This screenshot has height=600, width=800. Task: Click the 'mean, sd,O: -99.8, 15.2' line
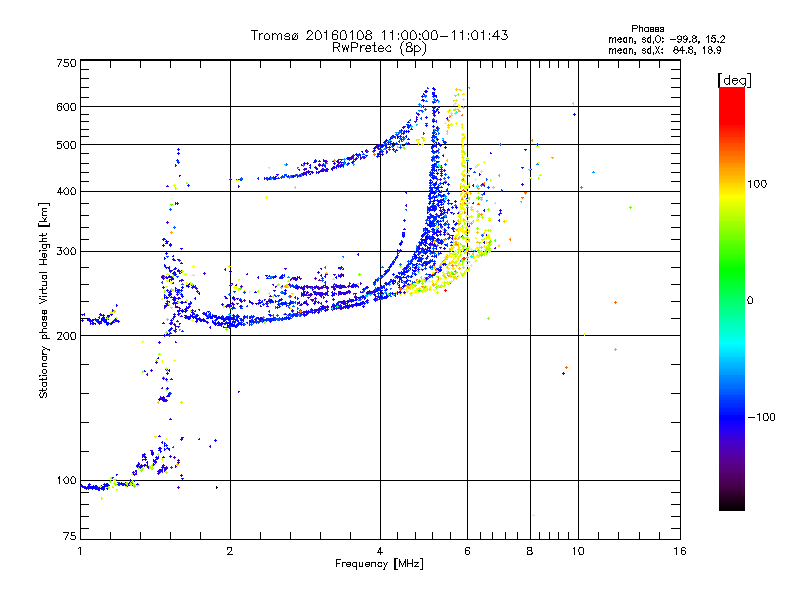pos(666,39)
